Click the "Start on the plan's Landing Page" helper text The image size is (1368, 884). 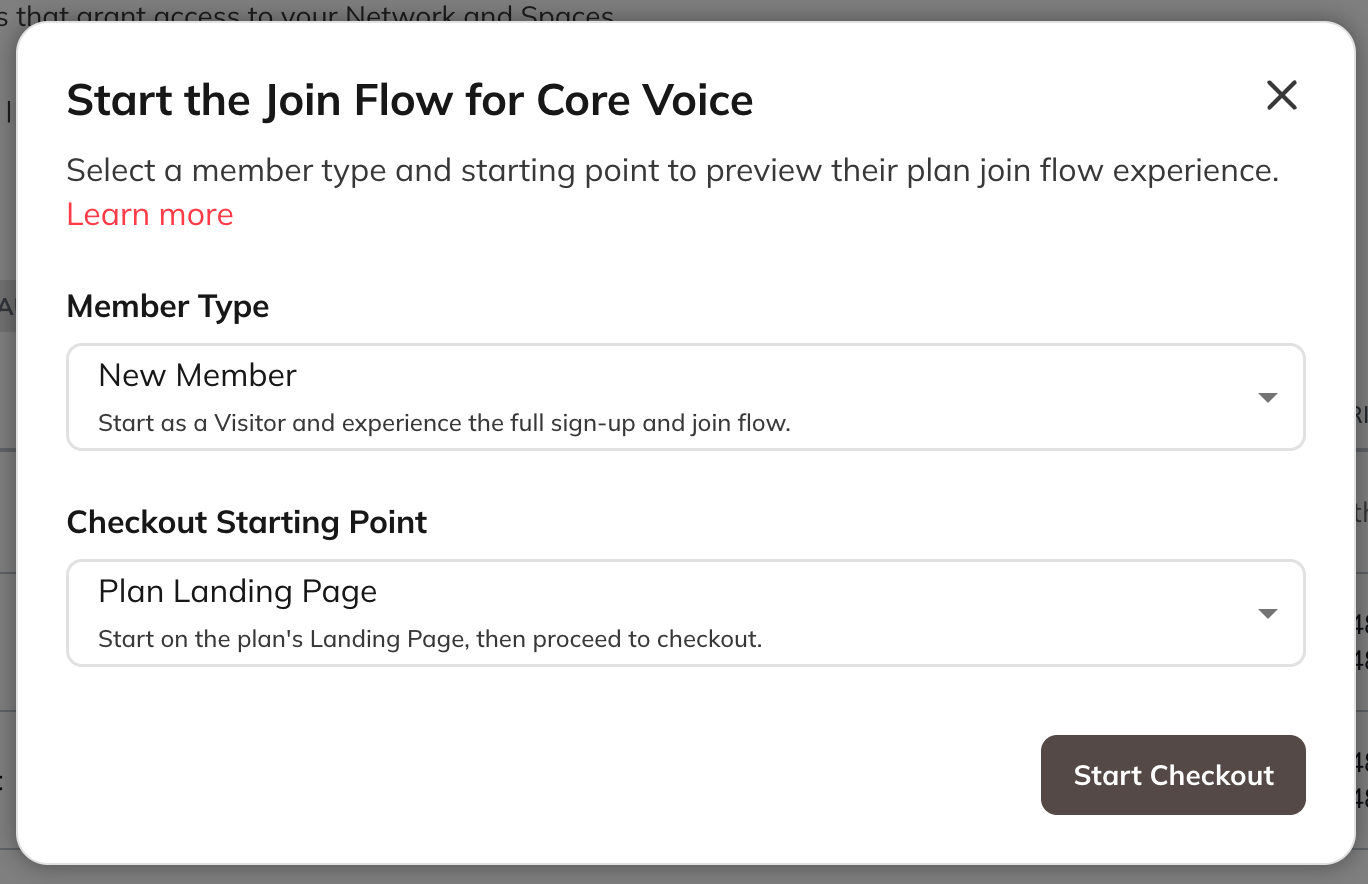pos(430,639)
